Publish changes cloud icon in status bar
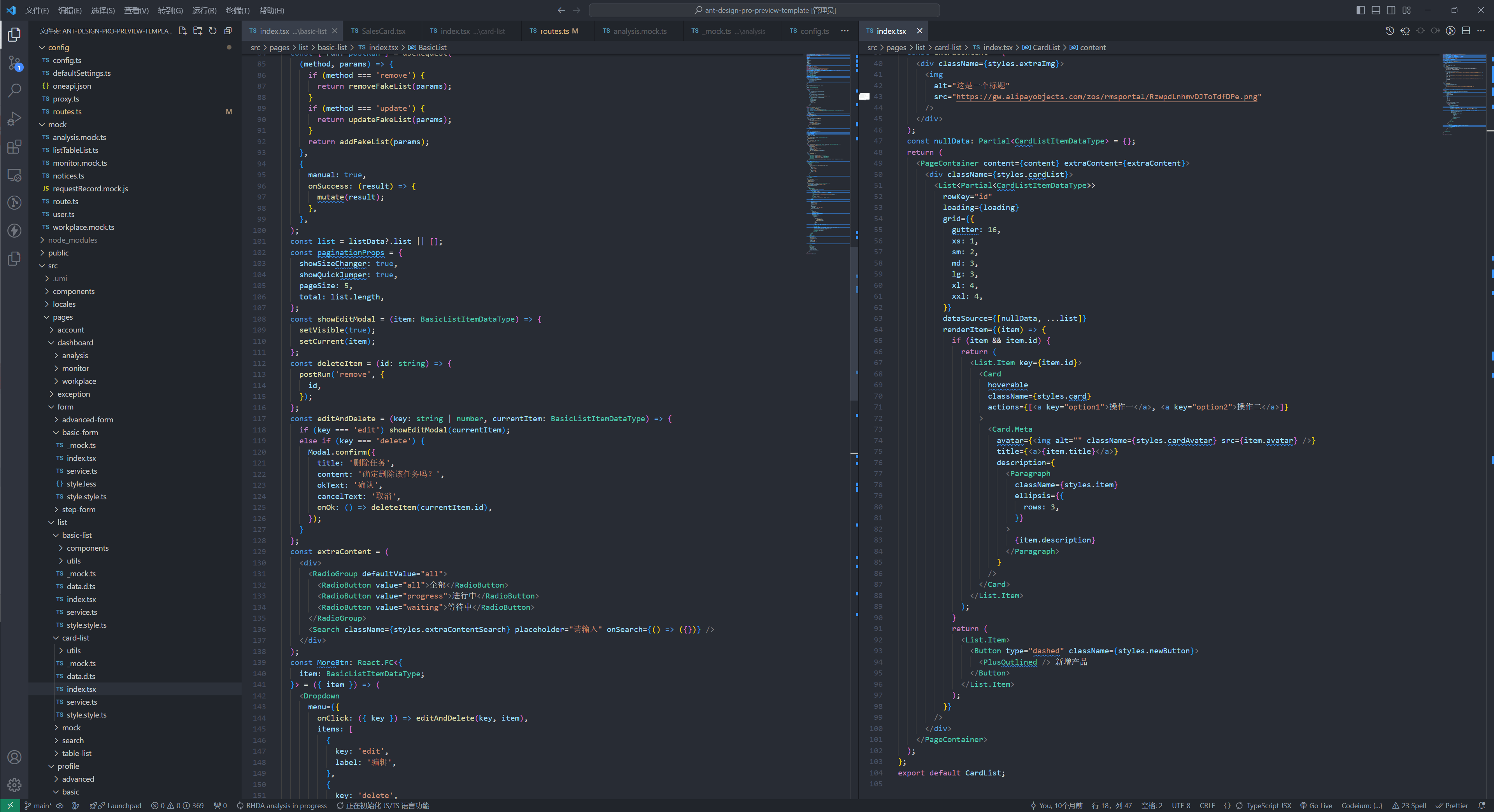The width and height of the screenshot is (1494, 812). [60, 806]
